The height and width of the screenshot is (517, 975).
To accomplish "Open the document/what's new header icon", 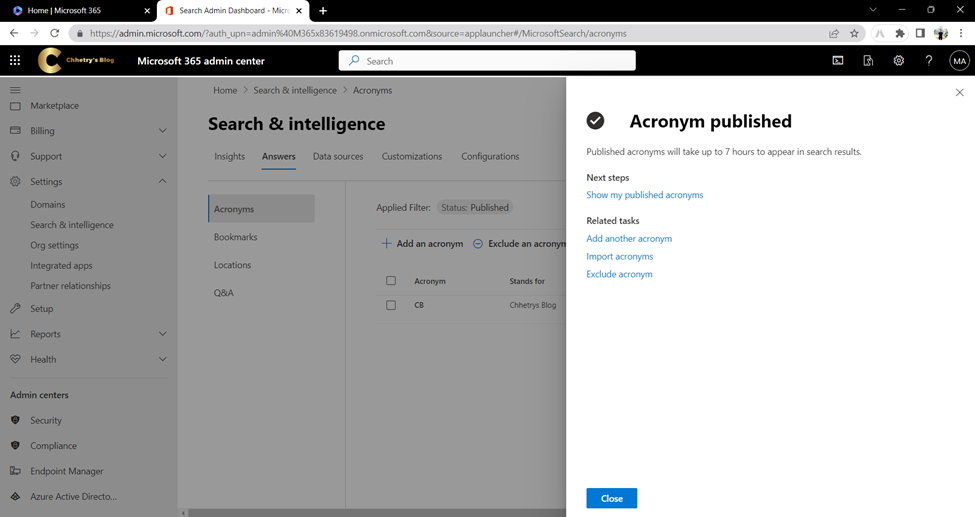I will 868,60.
